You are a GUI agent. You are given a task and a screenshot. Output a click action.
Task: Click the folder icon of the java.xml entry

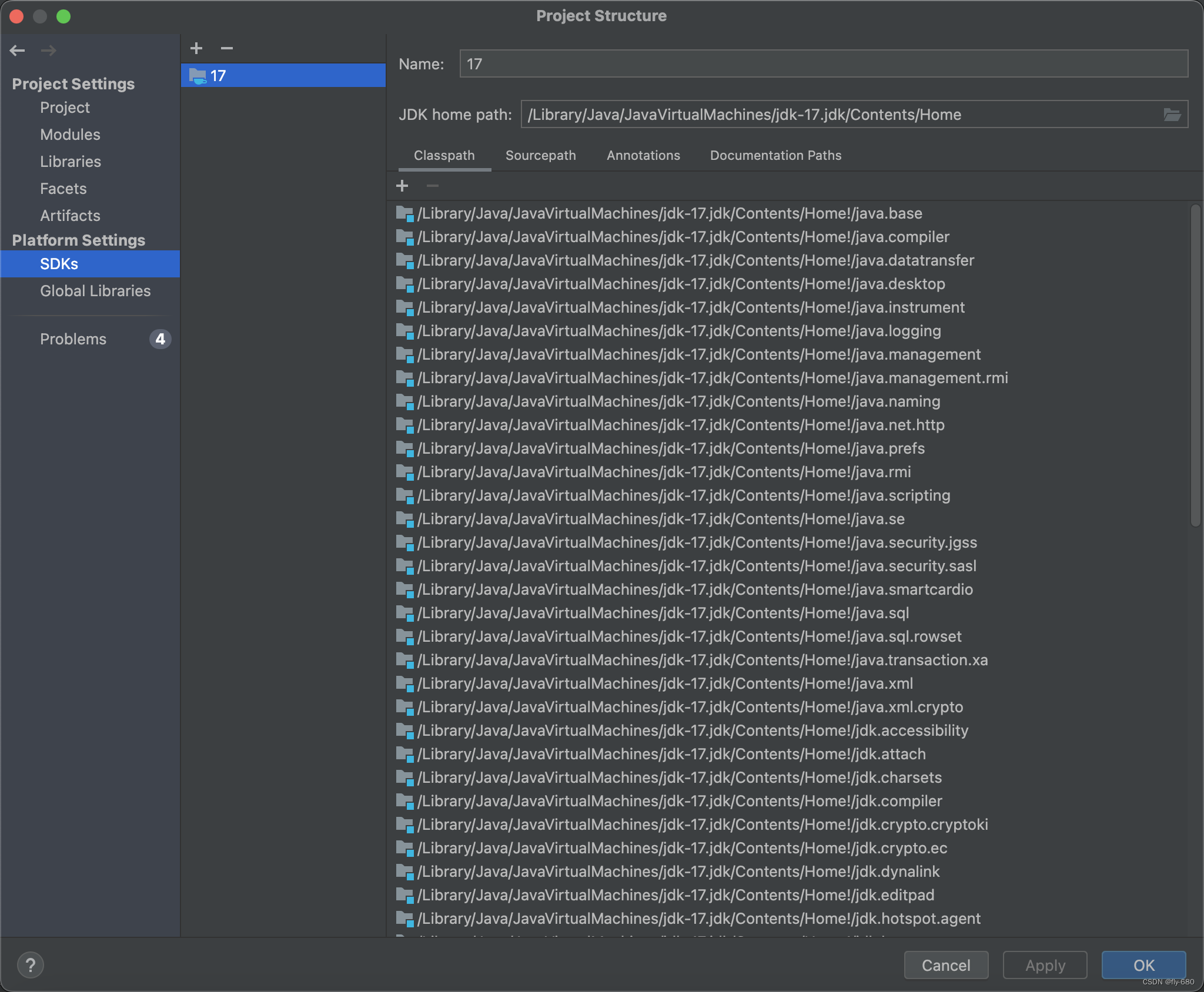click(405, 683)
